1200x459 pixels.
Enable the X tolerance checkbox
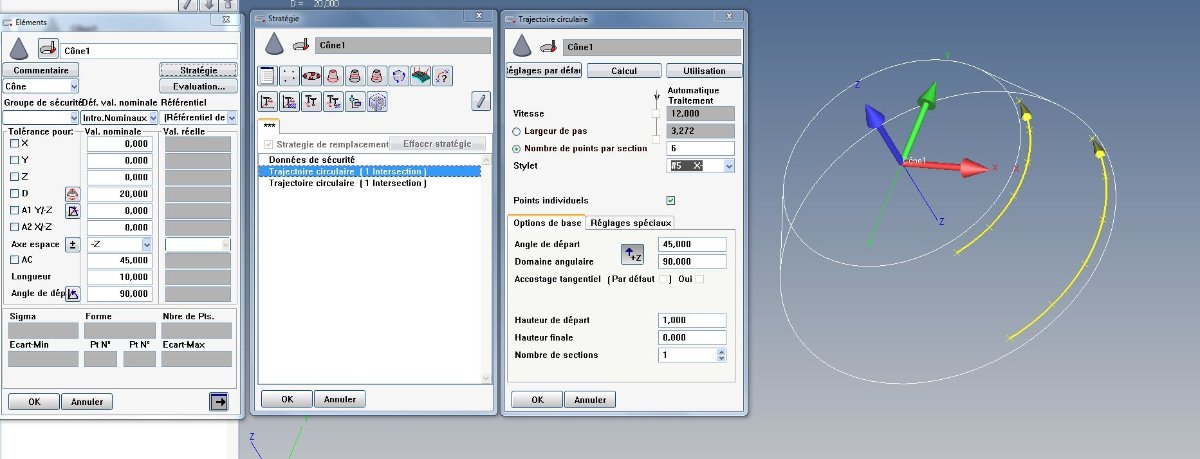point(13,144)
